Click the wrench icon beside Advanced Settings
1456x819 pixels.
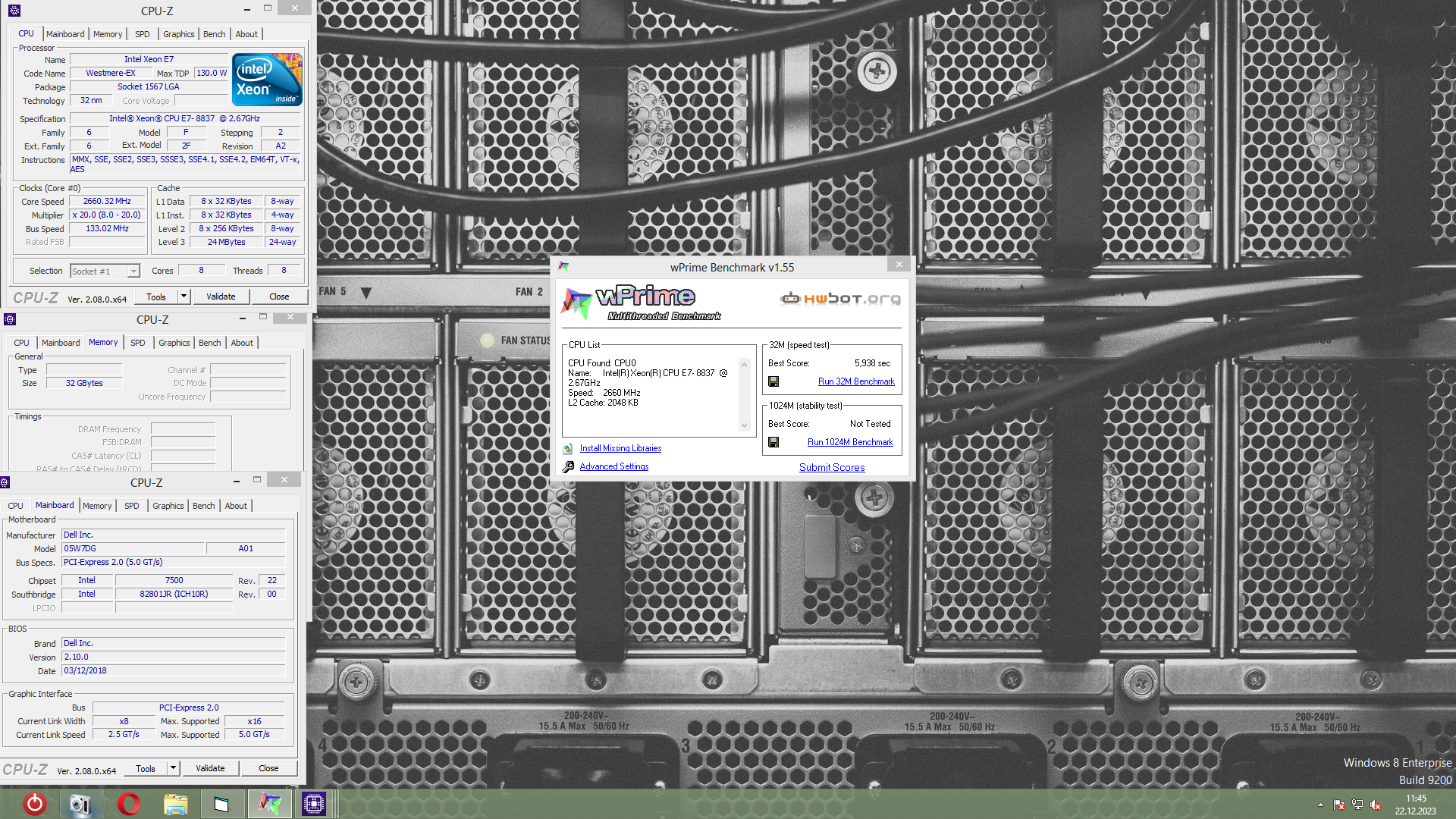click(568, 467)
